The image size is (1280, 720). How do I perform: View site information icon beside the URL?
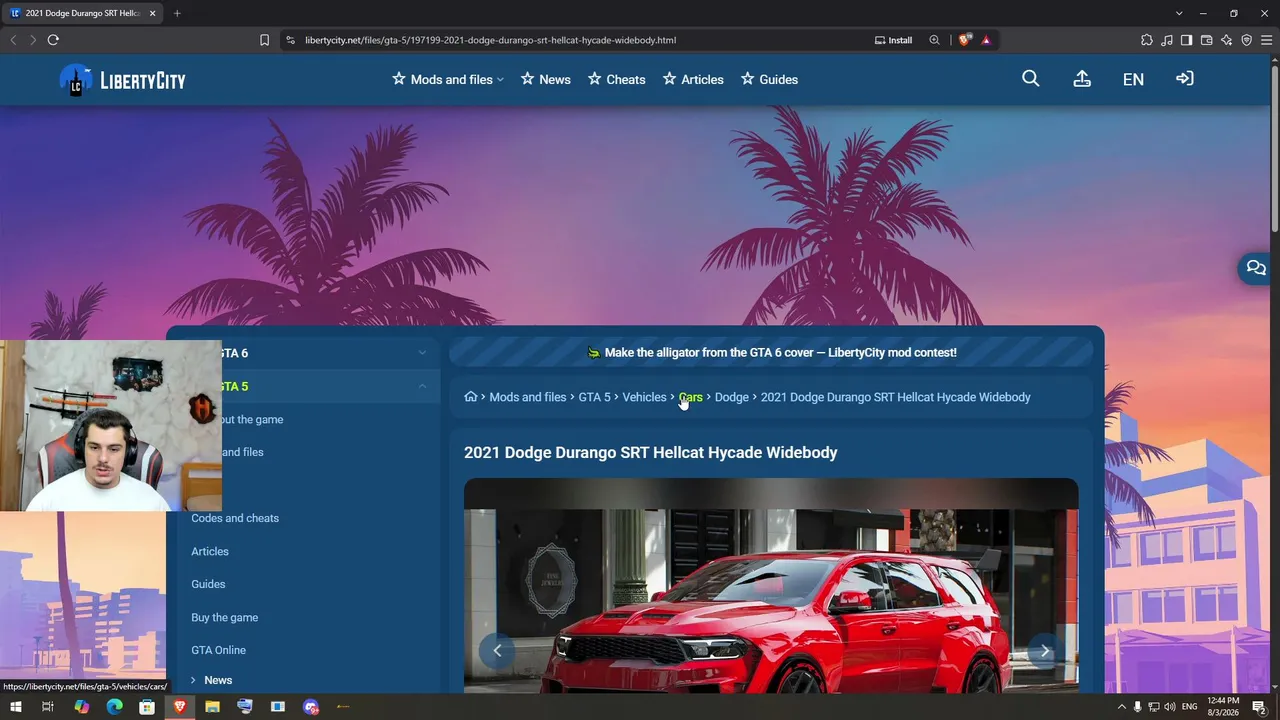pos(291,40)
